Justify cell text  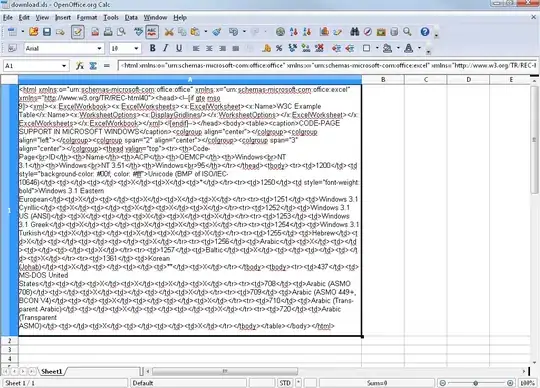236,48
